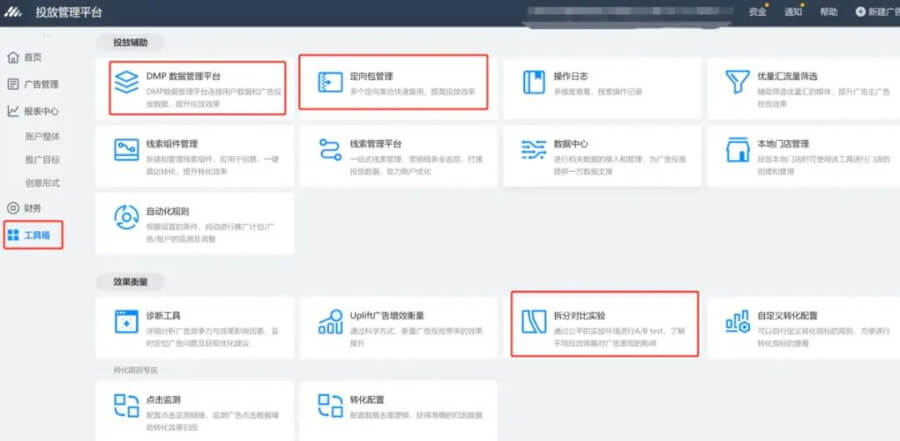Click the 自动化规则 icon

tap(127, 218)
